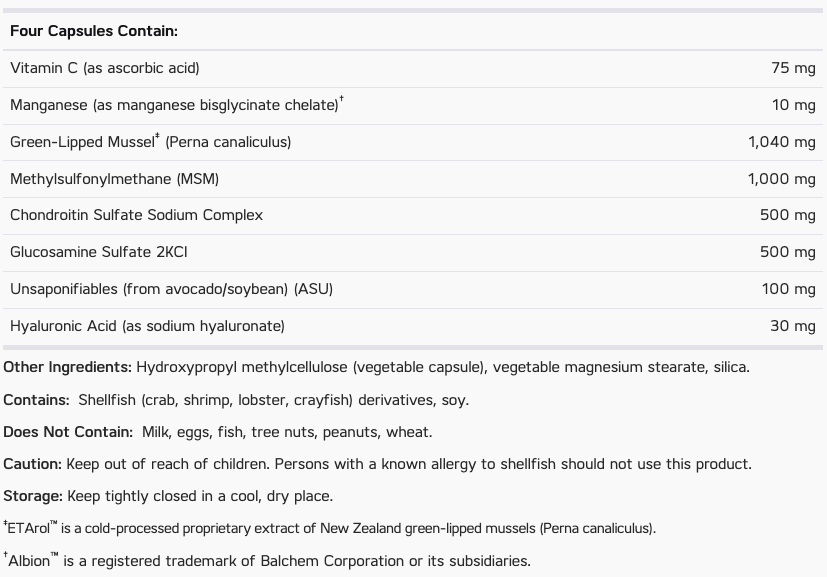Screen dimensions: 827x577
Task: Click the 75 mg amount value
Action: tap(793, 68)
